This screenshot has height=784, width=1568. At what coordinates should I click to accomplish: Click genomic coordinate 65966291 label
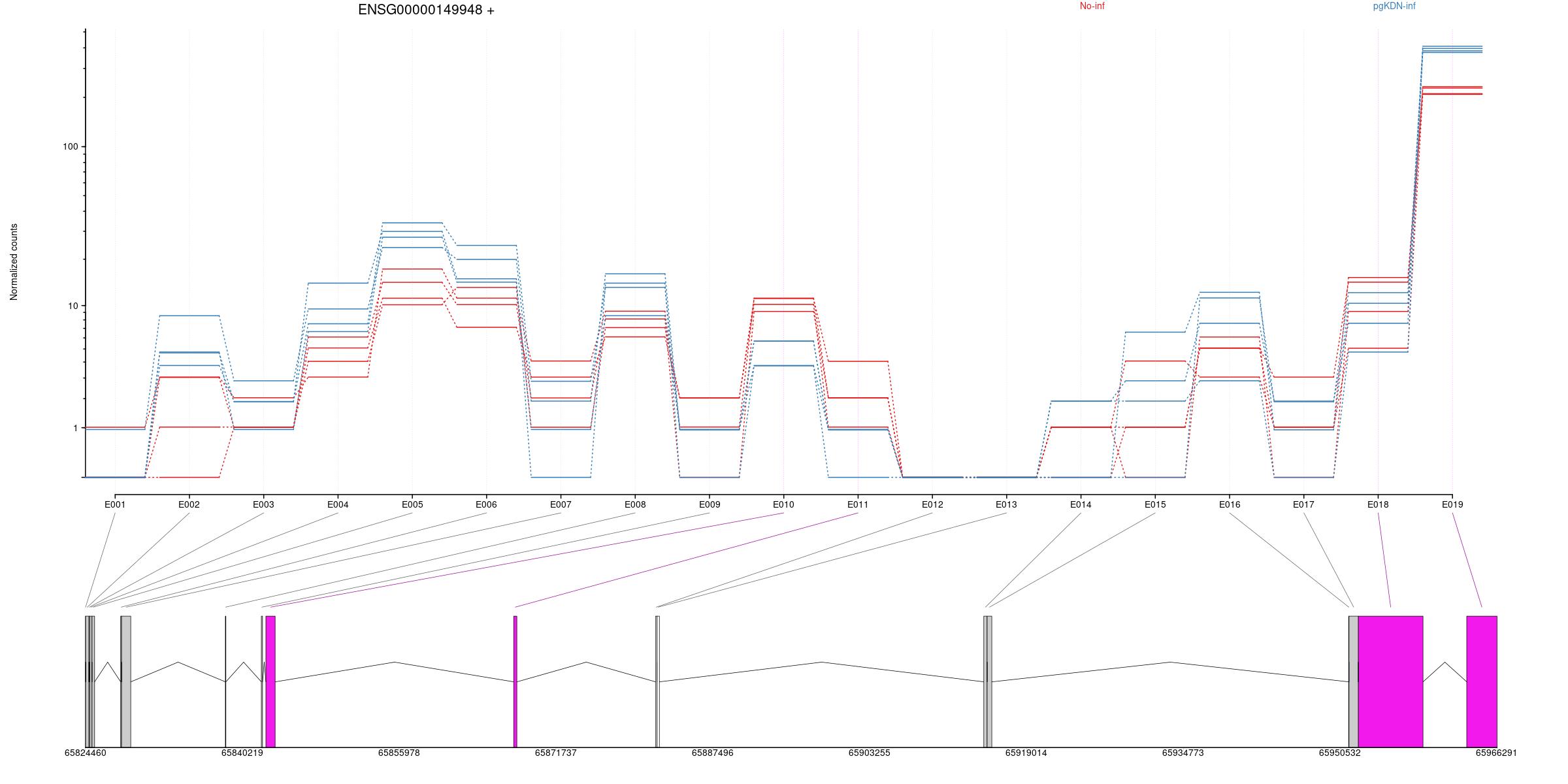pos(1495,753)
